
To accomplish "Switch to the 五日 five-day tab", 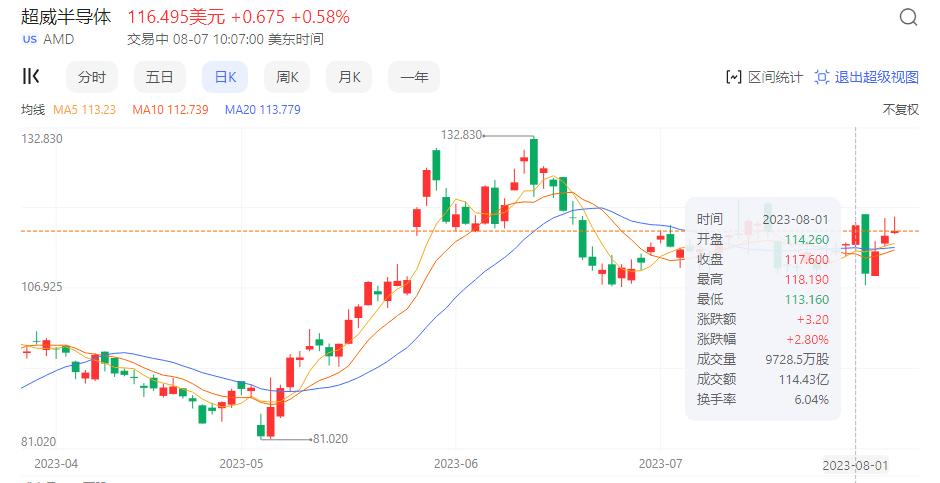I will point(159,77).
